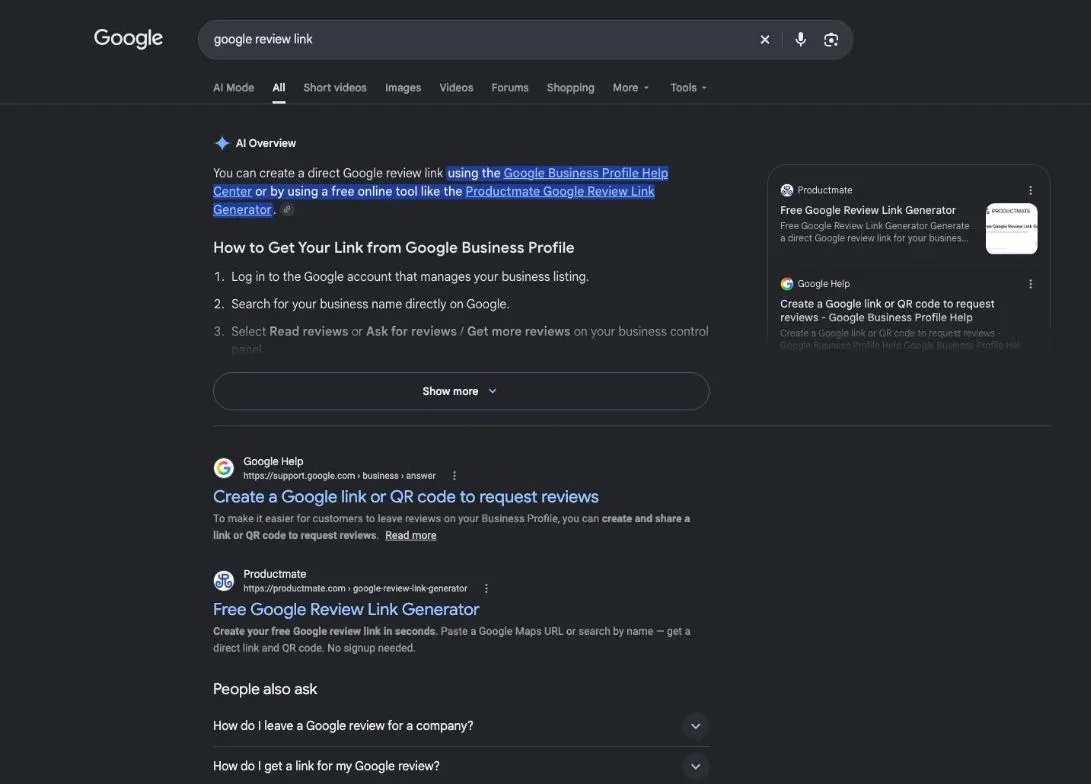Open 'Create a Google link or QR code' source card title
Image resolution: width=1091 pixels, height=784 pixels.
[887, 311]
